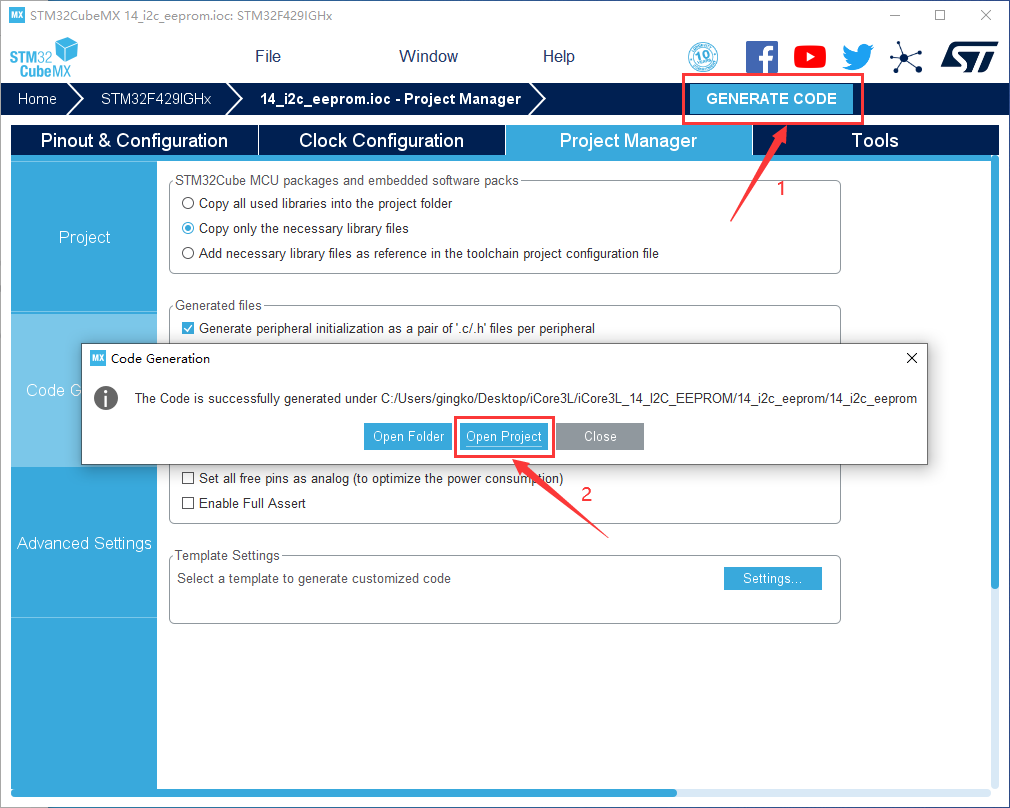Open template Settings... button
1010x808 pixels.
pos(772,579)
